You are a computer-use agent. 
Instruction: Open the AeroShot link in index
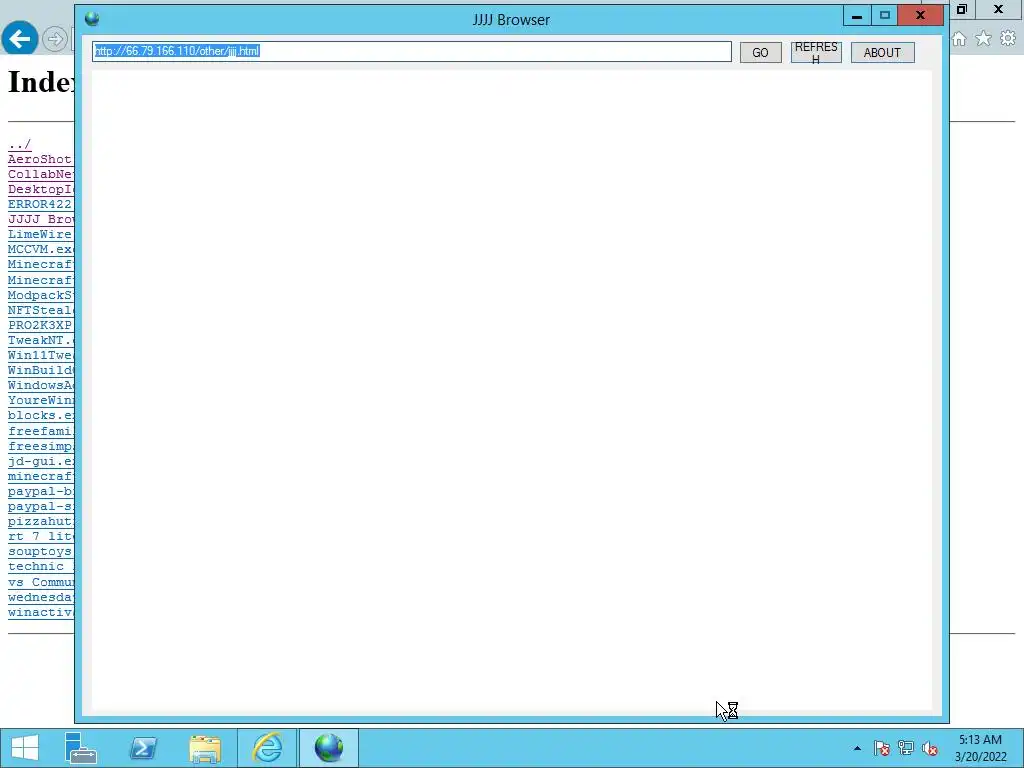pos(40,159)
